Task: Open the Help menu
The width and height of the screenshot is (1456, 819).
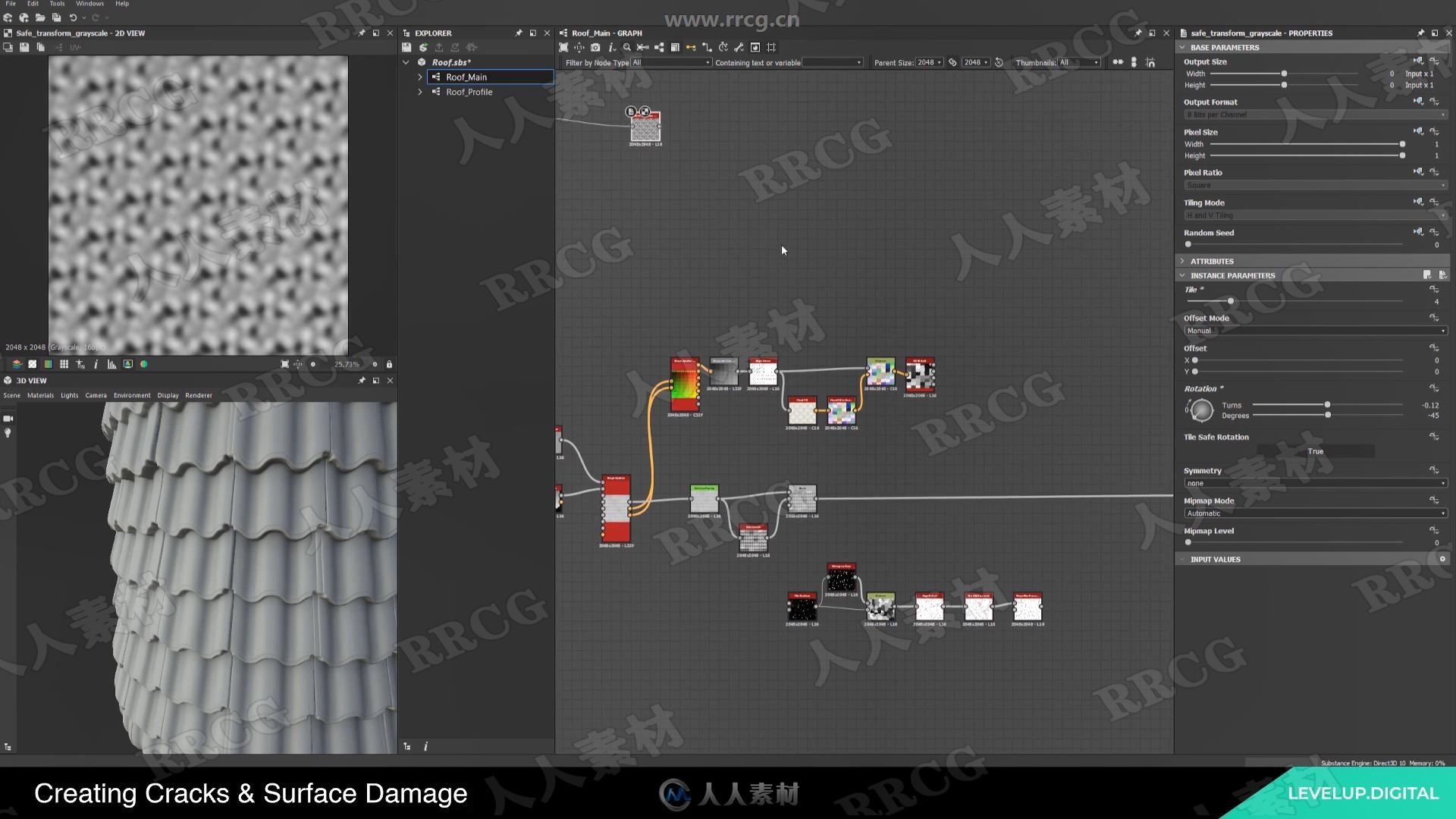Action: click(x=122, y=4)
